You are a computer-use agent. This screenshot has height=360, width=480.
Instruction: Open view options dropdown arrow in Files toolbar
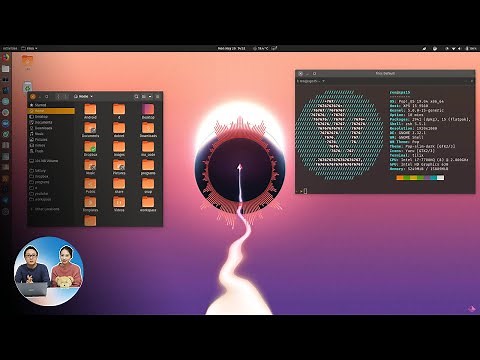point(150,96)
